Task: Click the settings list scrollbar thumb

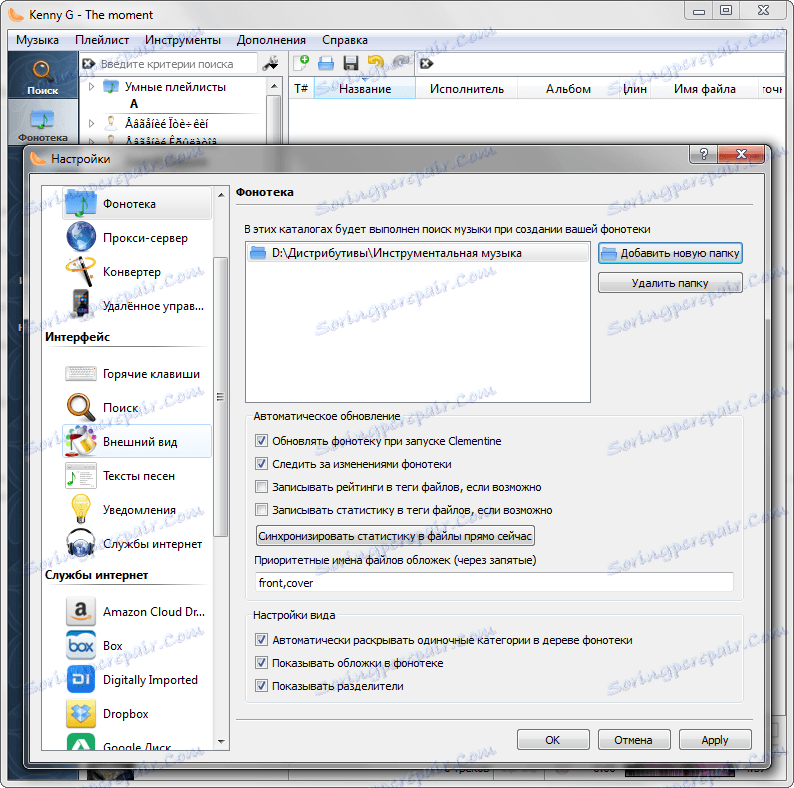Action: (x=220, y=397)
